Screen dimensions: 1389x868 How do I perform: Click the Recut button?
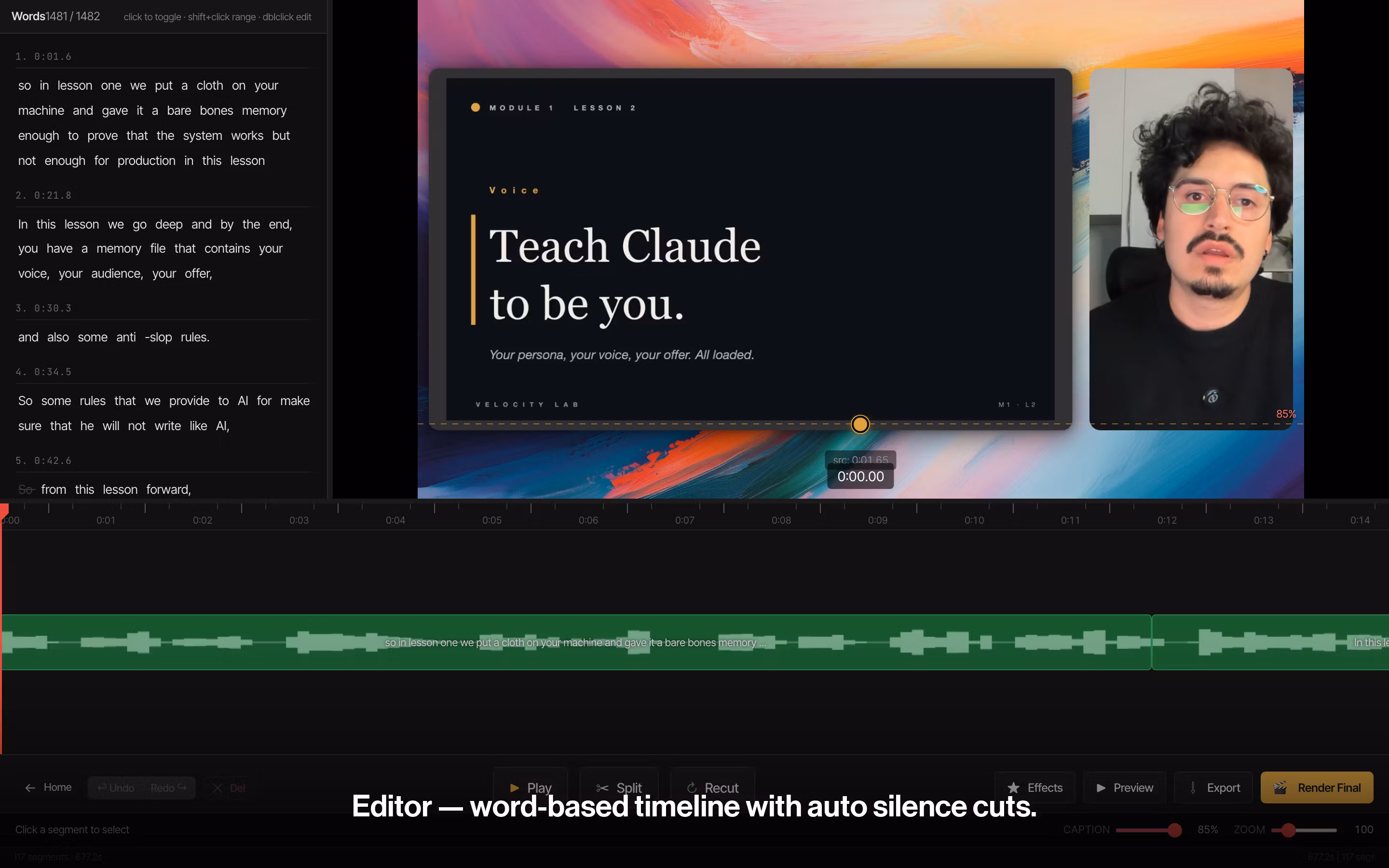pyautogui.click(x=712, y=787)
